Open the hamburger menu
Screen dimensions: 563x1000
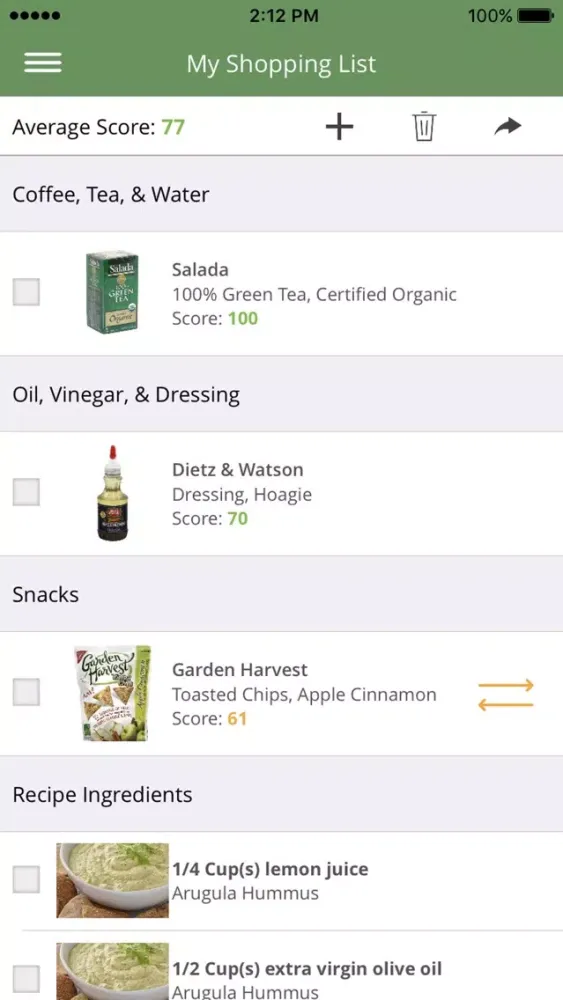point(43,63)
